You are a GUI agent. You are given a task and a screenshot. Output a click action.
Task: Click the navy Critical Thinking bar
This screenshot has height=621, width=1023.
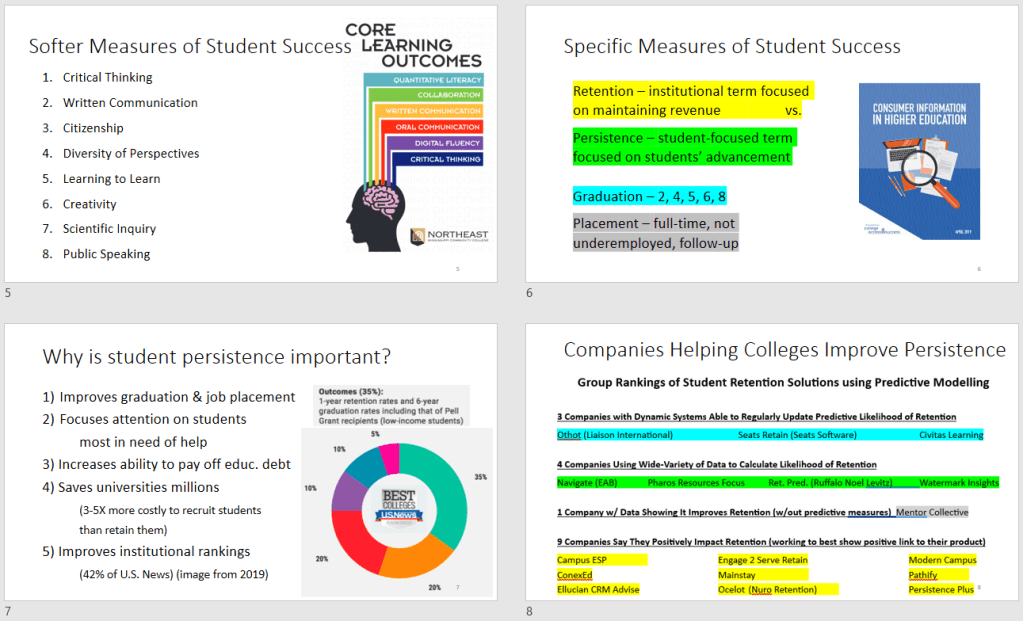point(438,159)
